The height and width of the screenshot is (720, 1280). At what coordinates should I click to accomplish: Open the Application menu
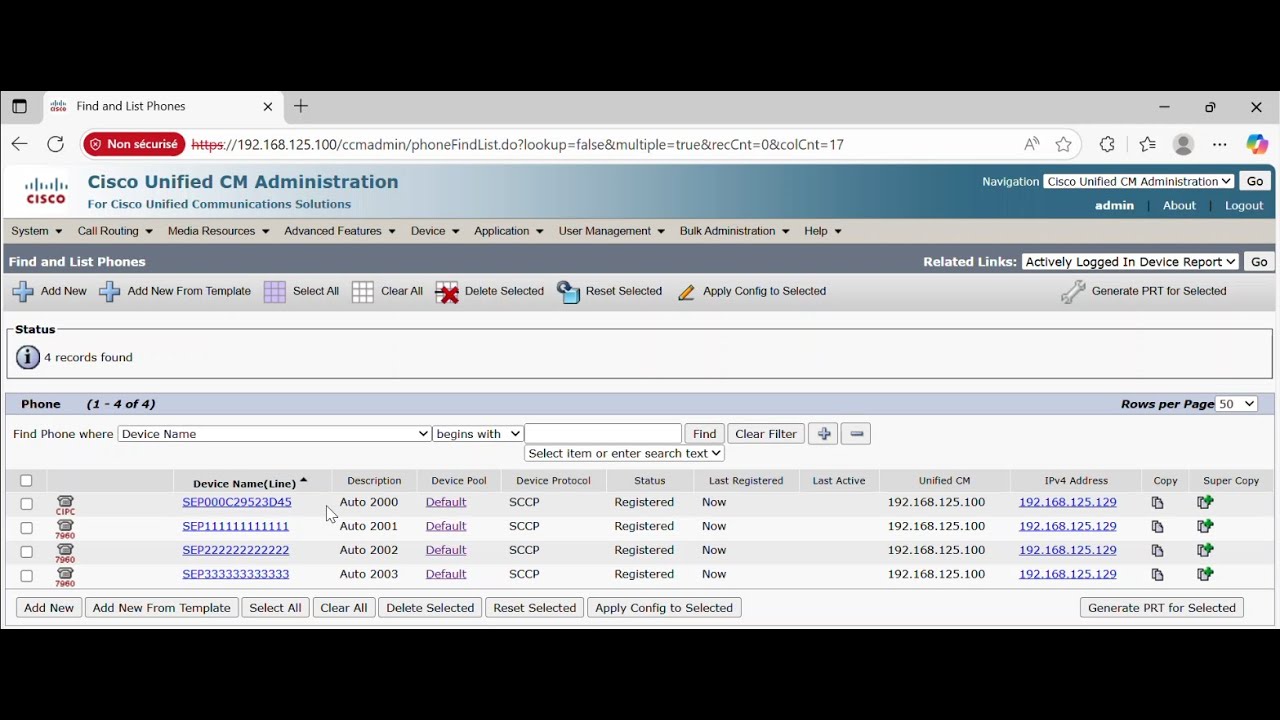click(508, 231)
